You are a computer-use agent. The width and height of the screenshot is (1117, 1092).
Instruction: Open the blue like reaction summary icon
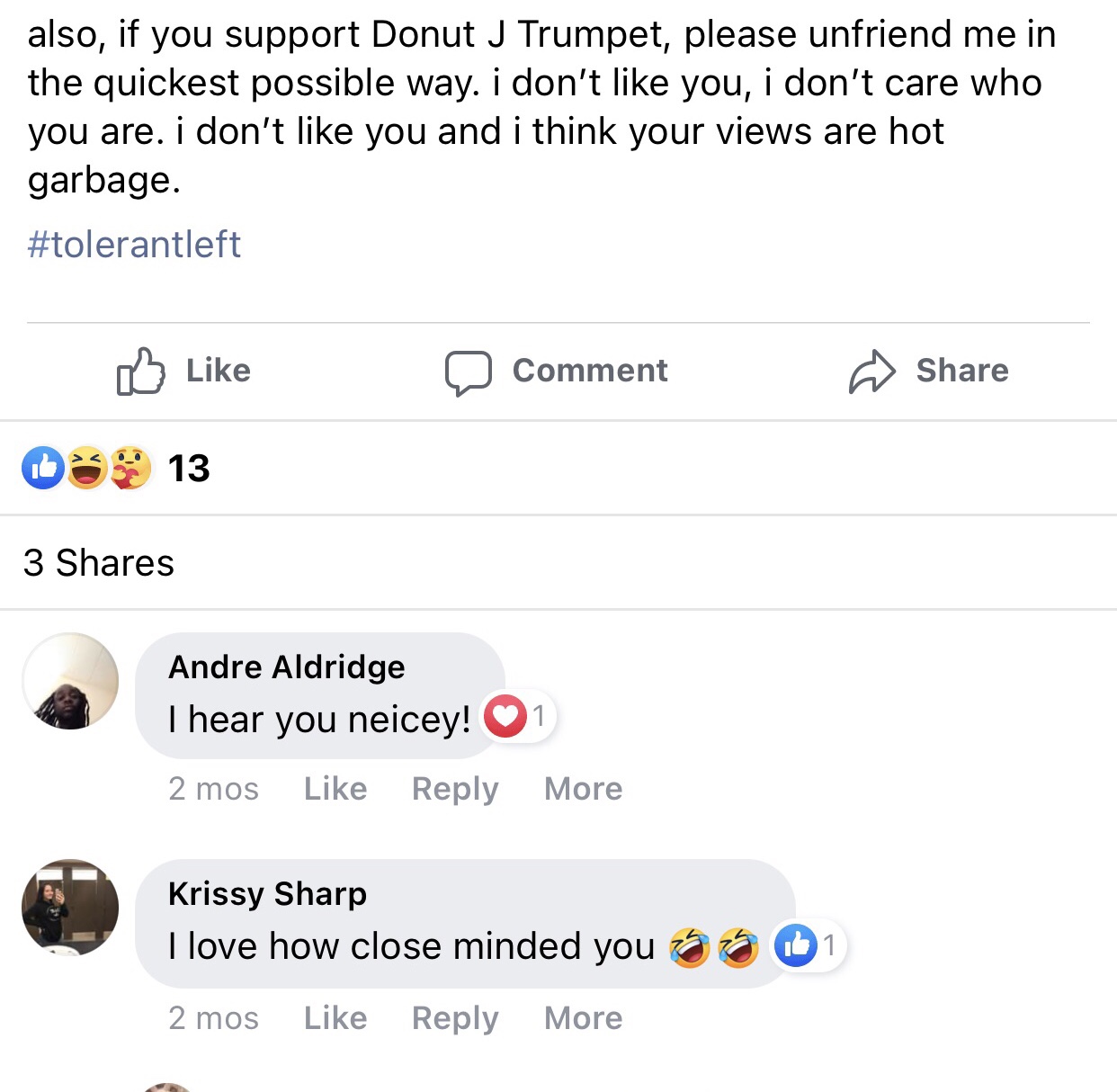point(43,468)
